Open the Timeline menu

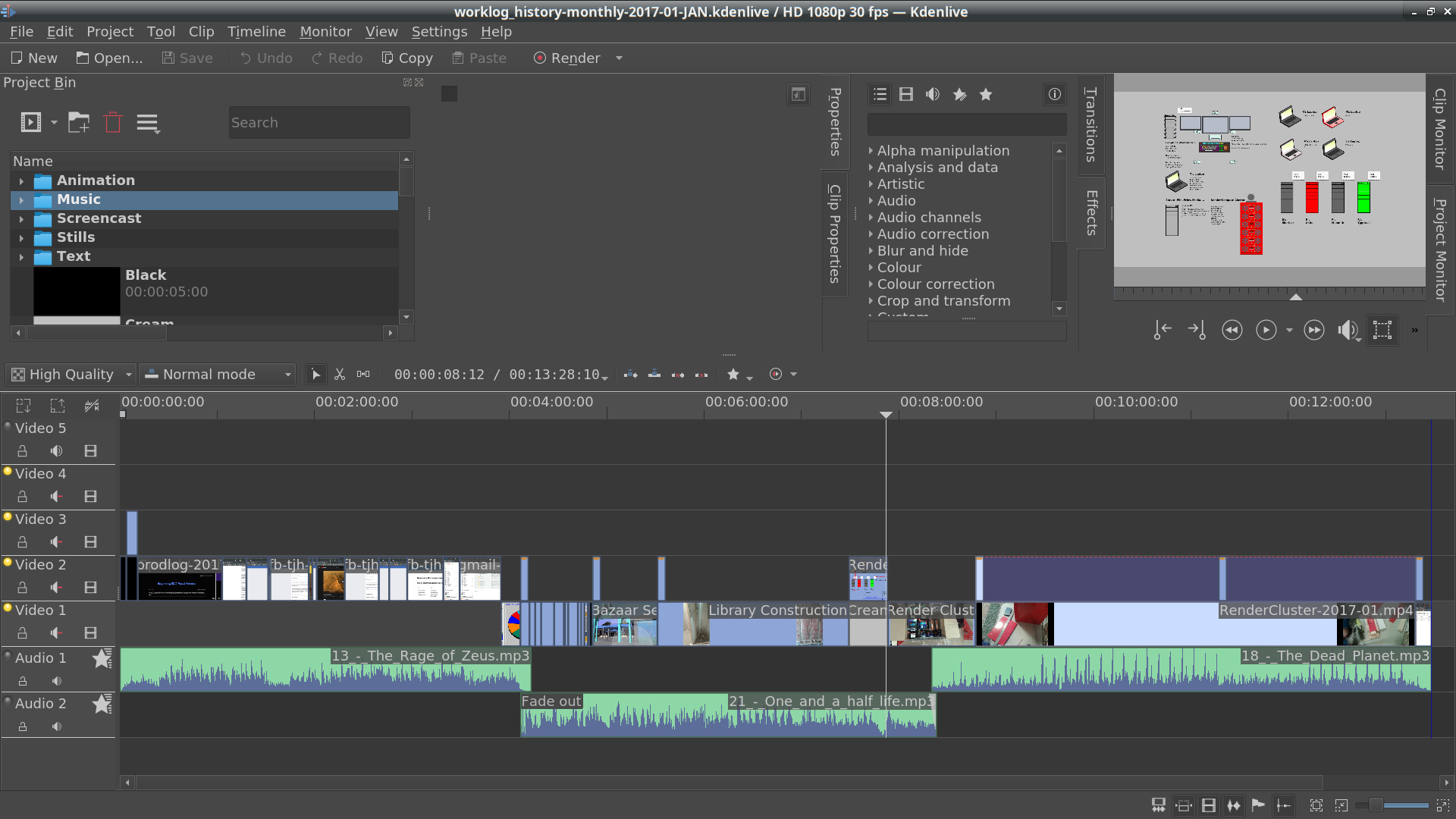pos(256,32)
